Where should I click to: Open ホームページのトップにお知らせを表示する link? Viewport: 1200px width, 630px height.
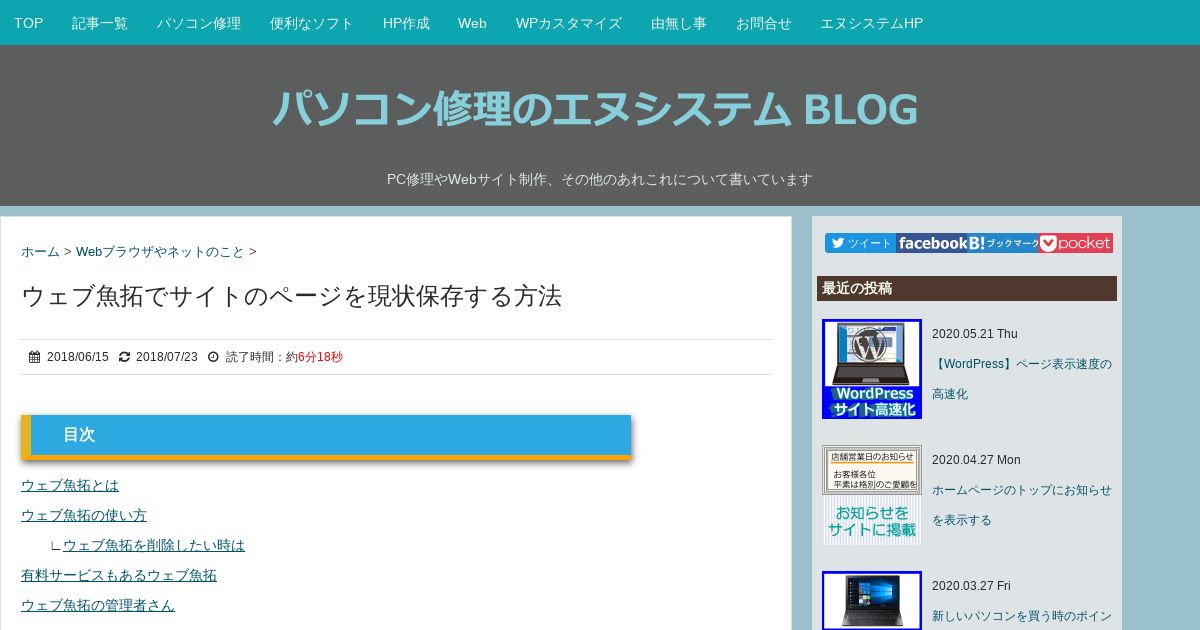pos(1022,505)
